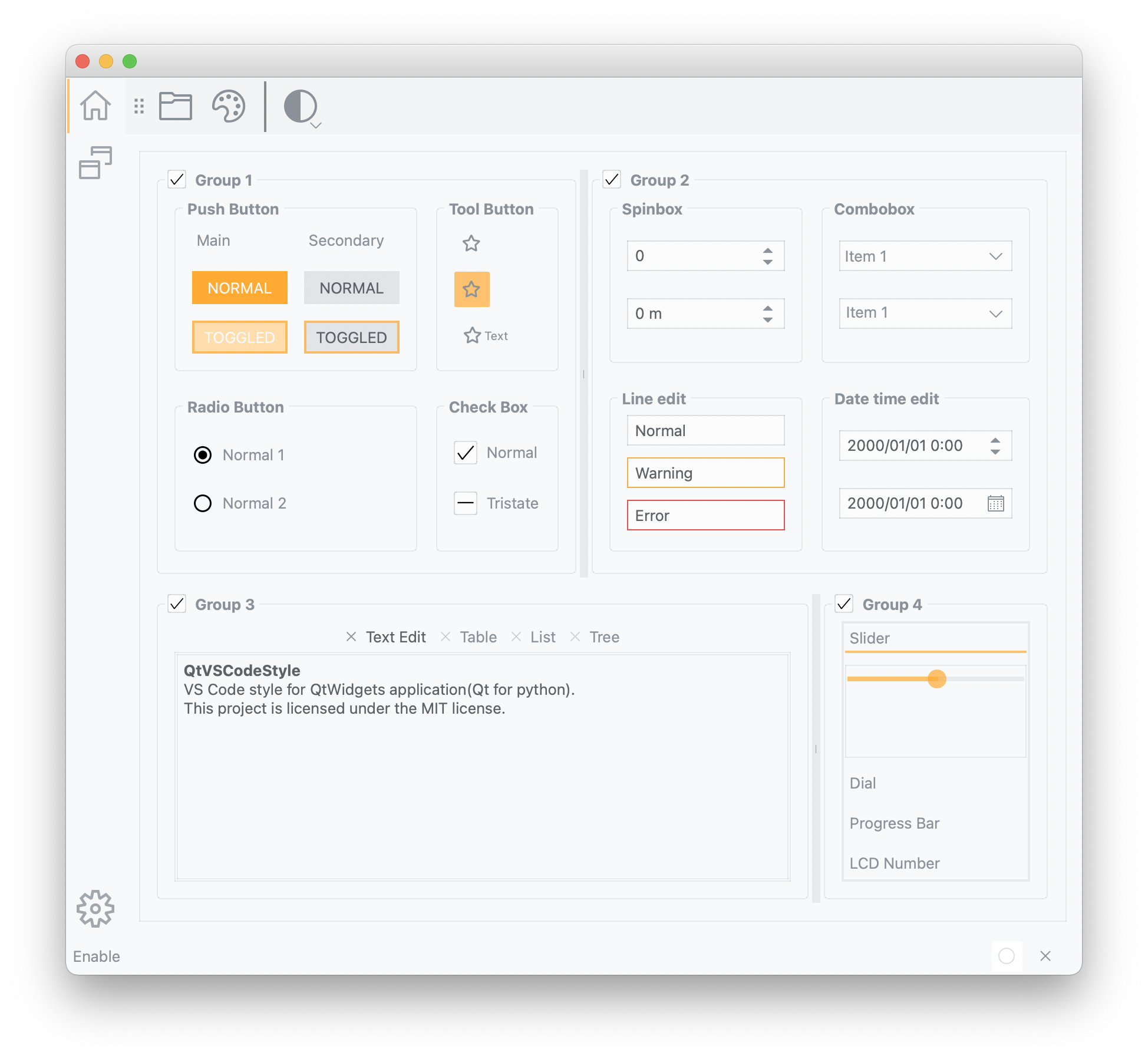This screenshot has width=1148, height=1062.
Task: Open calendar popup in date time edit
Action: coord(995,503)
